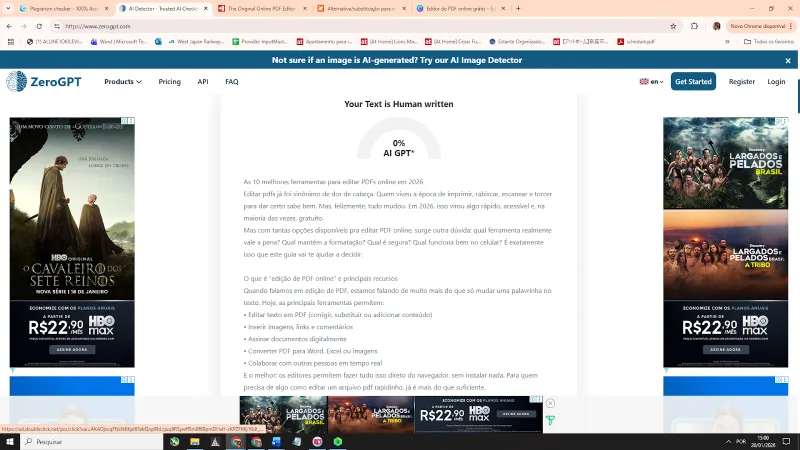This screenshot has width=800, height=450.
Task: Click the Get Started button
Action: [x=693, y=81]
